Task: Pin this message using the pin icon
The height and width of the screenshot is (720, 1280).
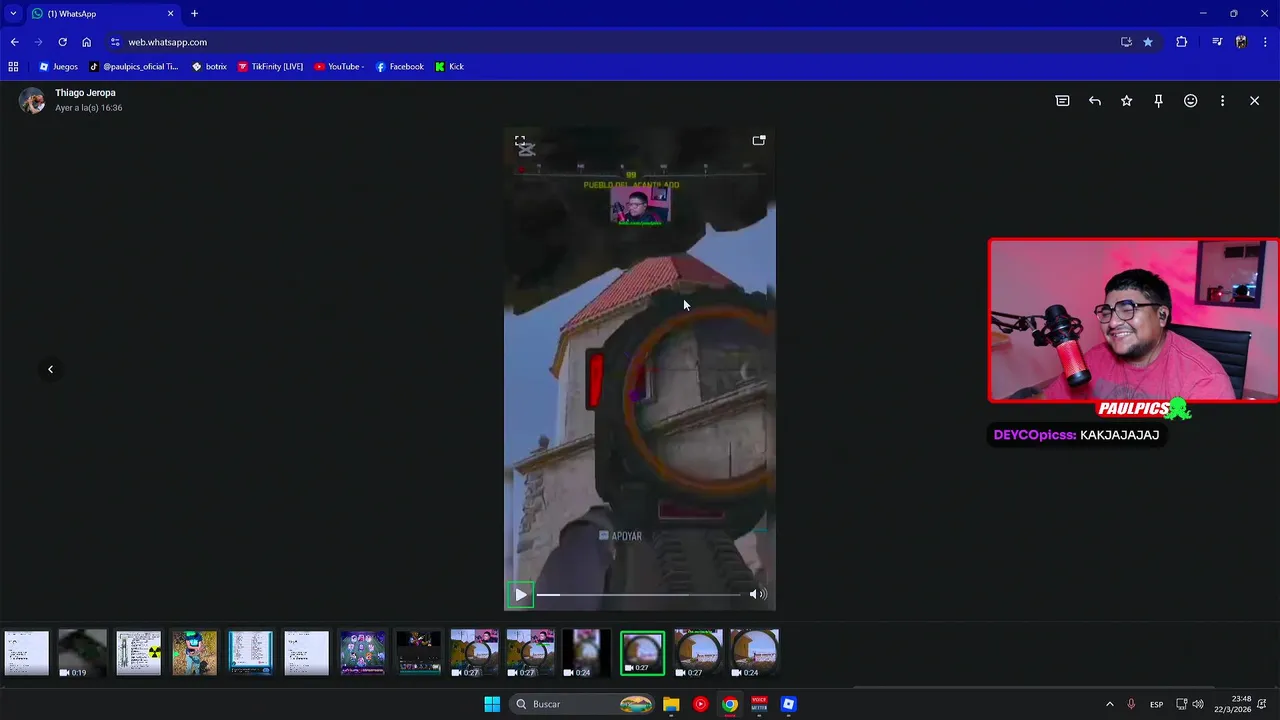Action: coord(1159,101)
